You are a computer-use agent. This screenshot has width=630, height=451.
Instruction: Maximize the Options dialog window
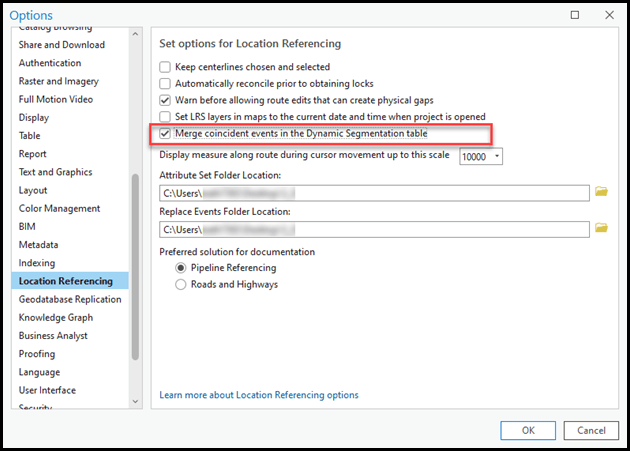574,15
